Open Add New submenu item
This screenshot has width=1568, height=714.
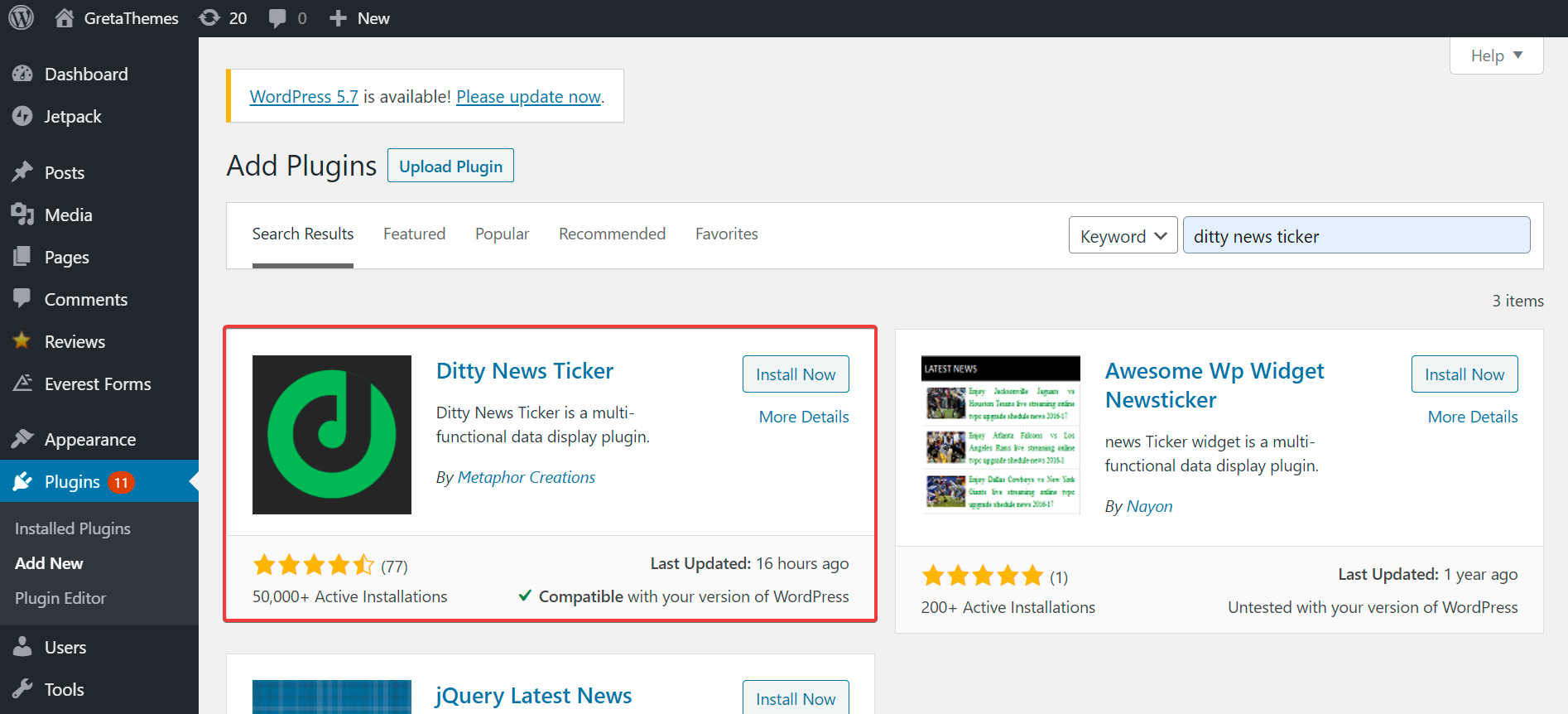[x=49, y=563]
